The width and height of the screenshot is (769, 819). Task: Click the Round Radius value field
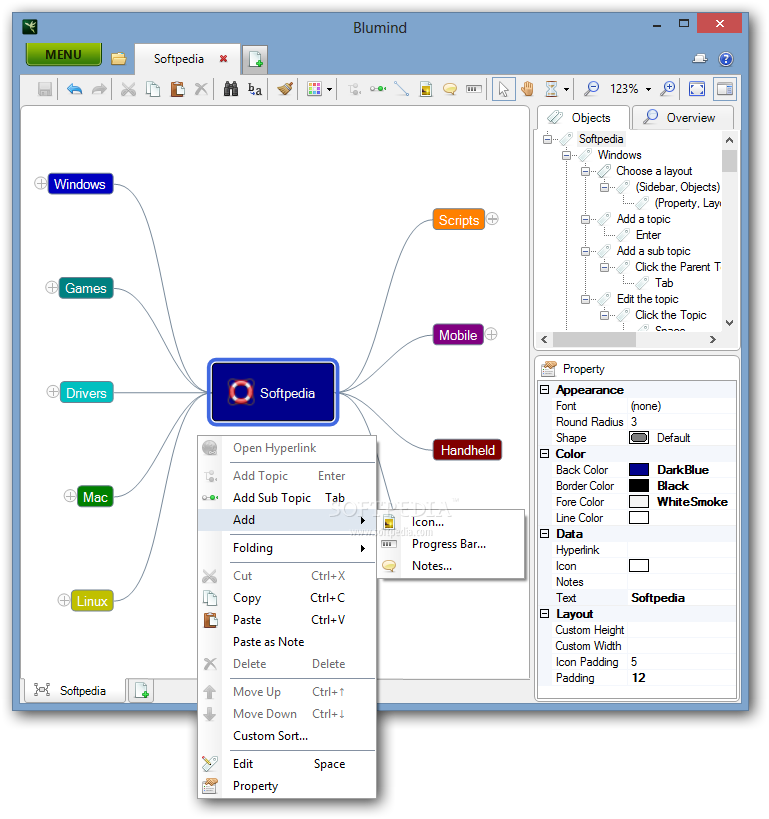pos(681,422)
